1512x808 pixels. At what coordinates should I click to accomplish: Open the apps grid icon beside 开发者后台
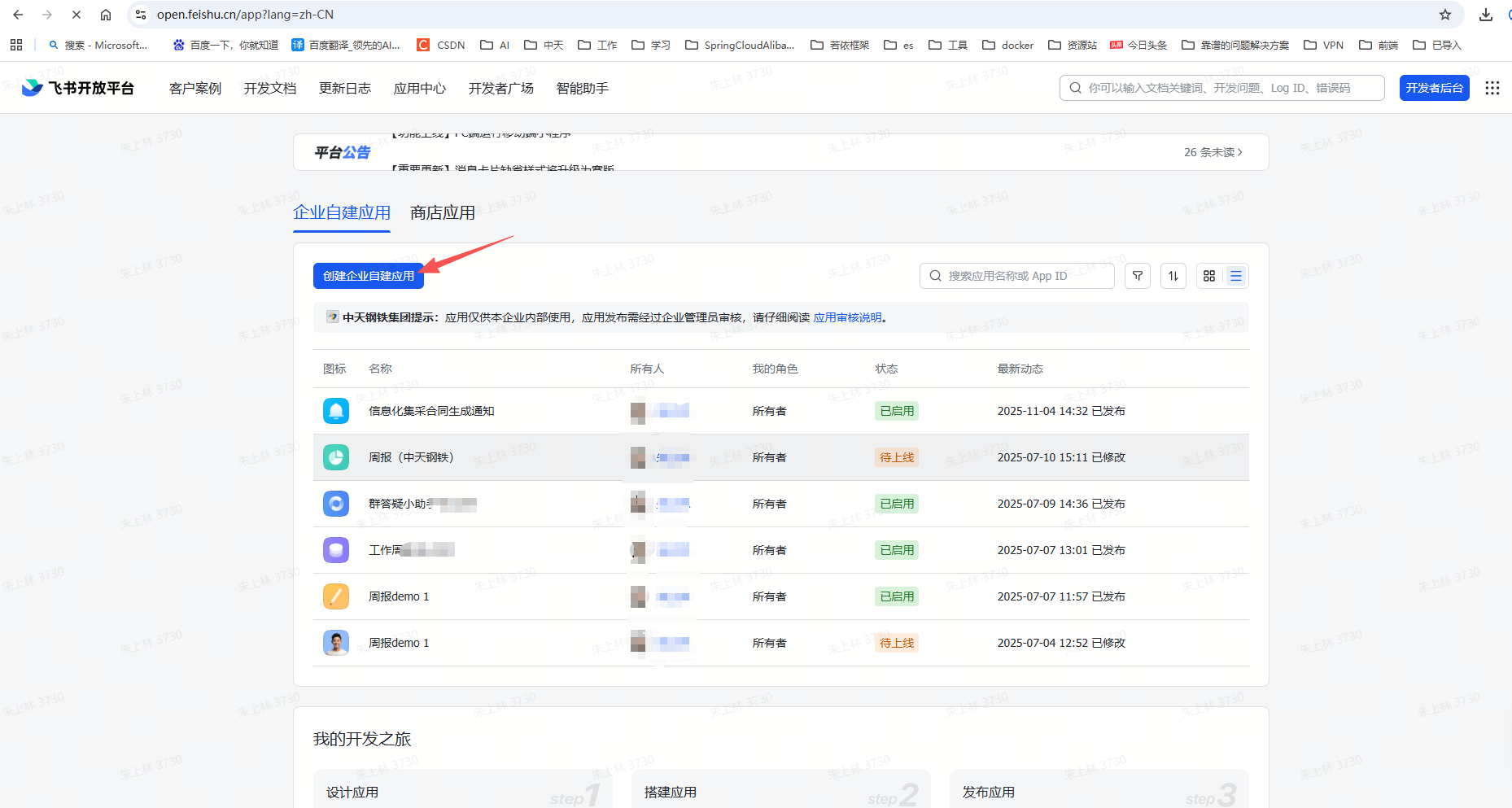1492,88
